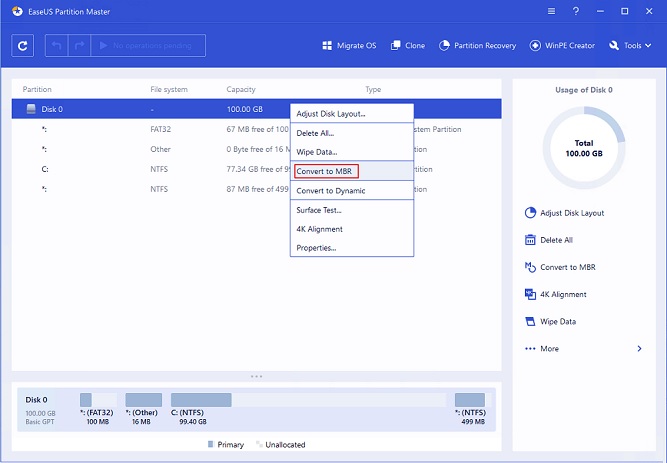Click the Adjust Disk Layout pie icon in side panel

click(530, 213)
